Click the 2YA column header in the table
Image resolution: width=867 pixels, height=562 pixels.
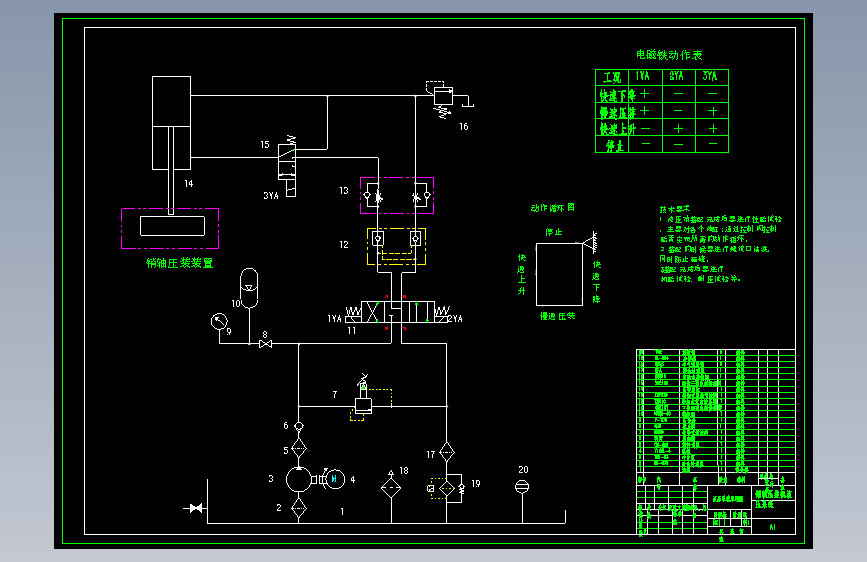[x=676, y=76]
